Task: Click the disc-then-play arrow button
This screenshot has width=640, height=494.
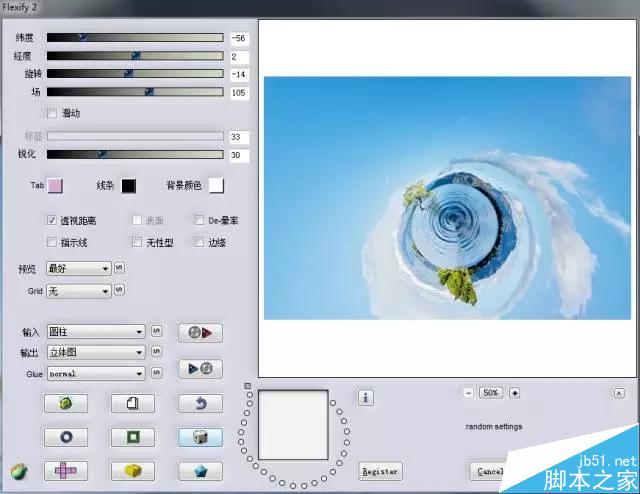Action: pos(200,333)
